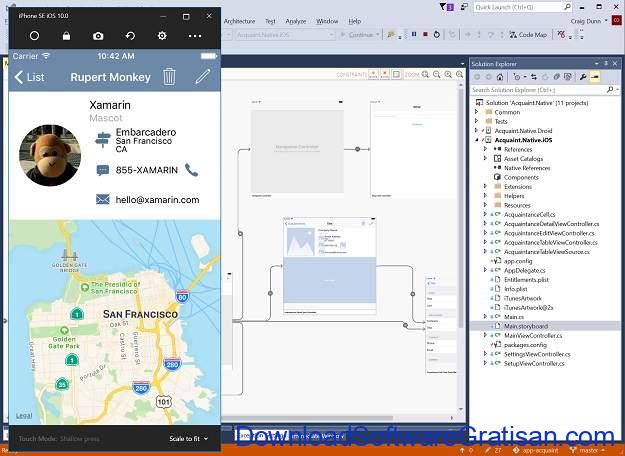Click the Quick Launch search field
625x456 pixels.
[x=523, y=7]
